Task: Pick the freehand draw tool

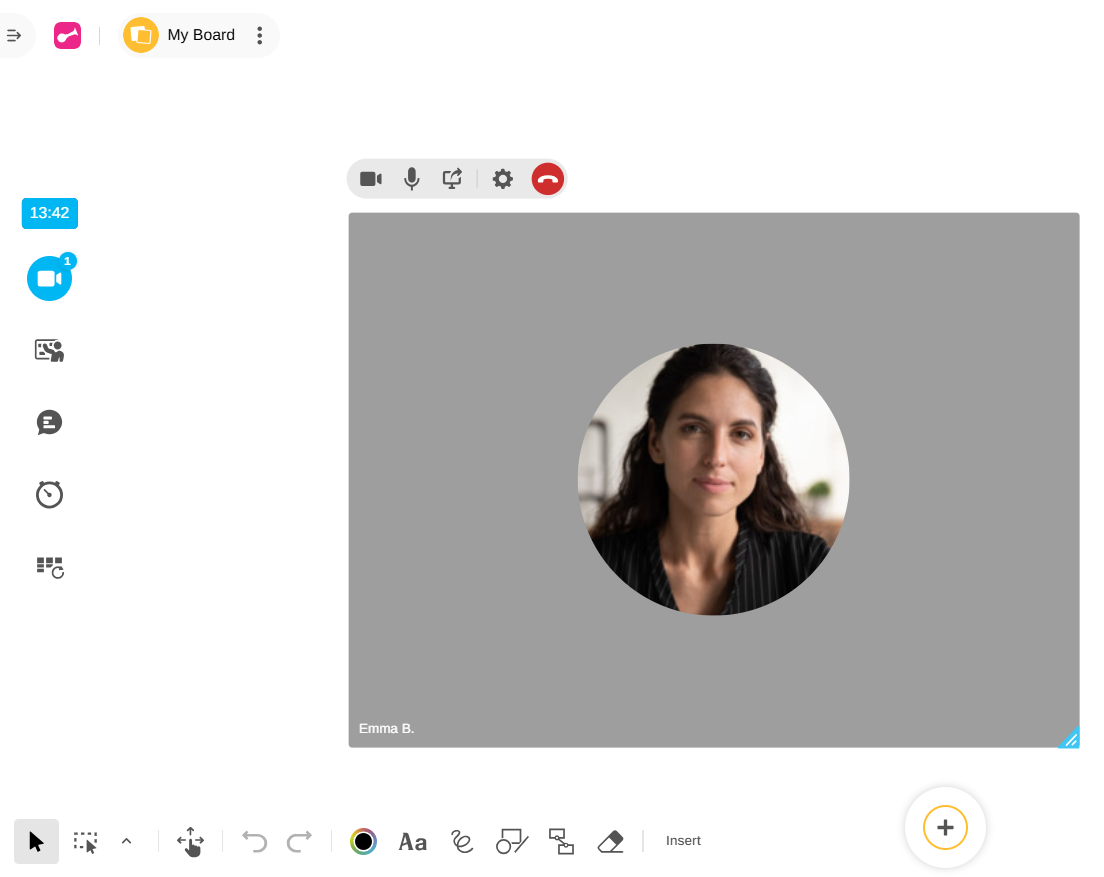Action: [461, 841]
